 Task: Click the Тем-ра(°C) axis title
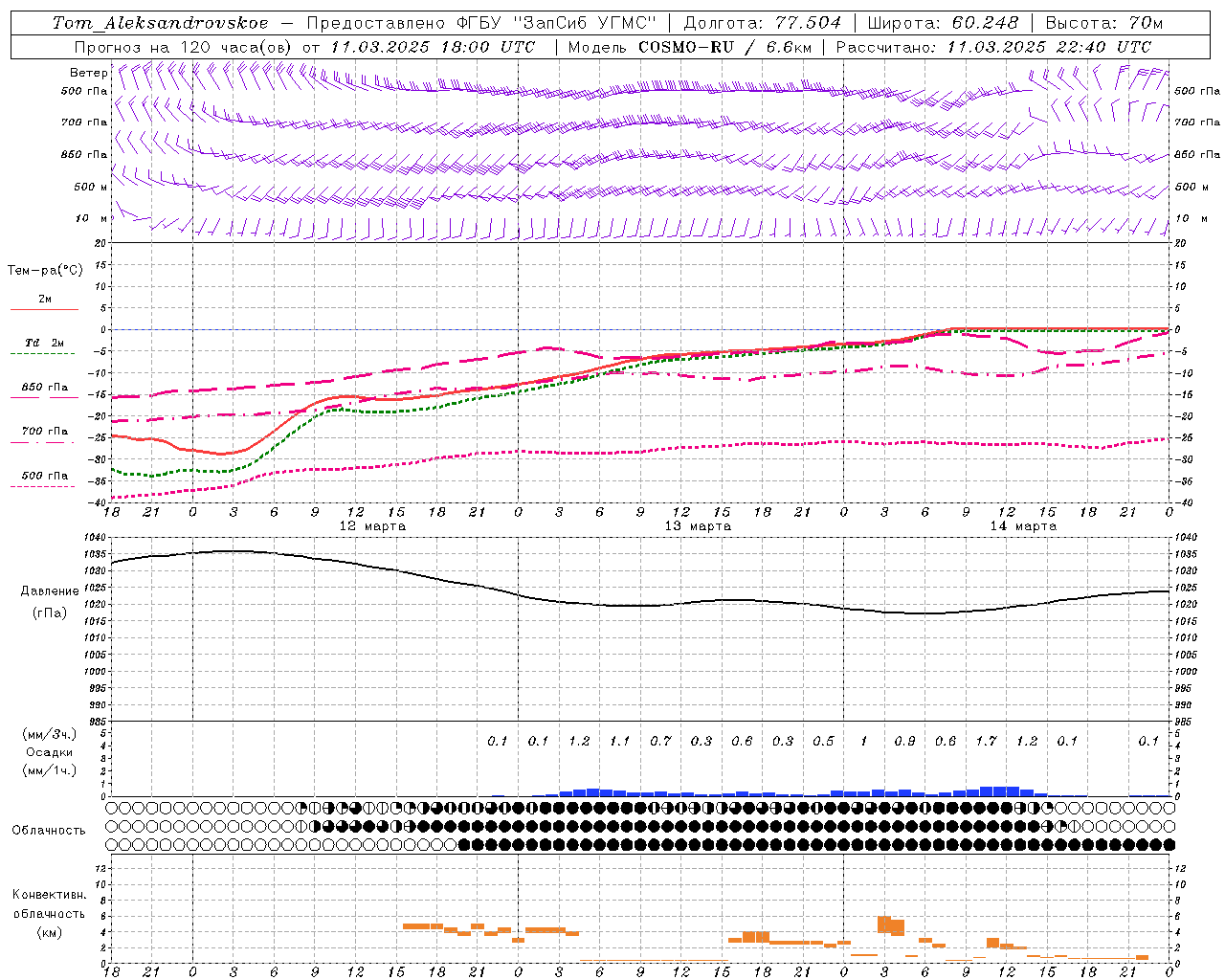[45, 271]
